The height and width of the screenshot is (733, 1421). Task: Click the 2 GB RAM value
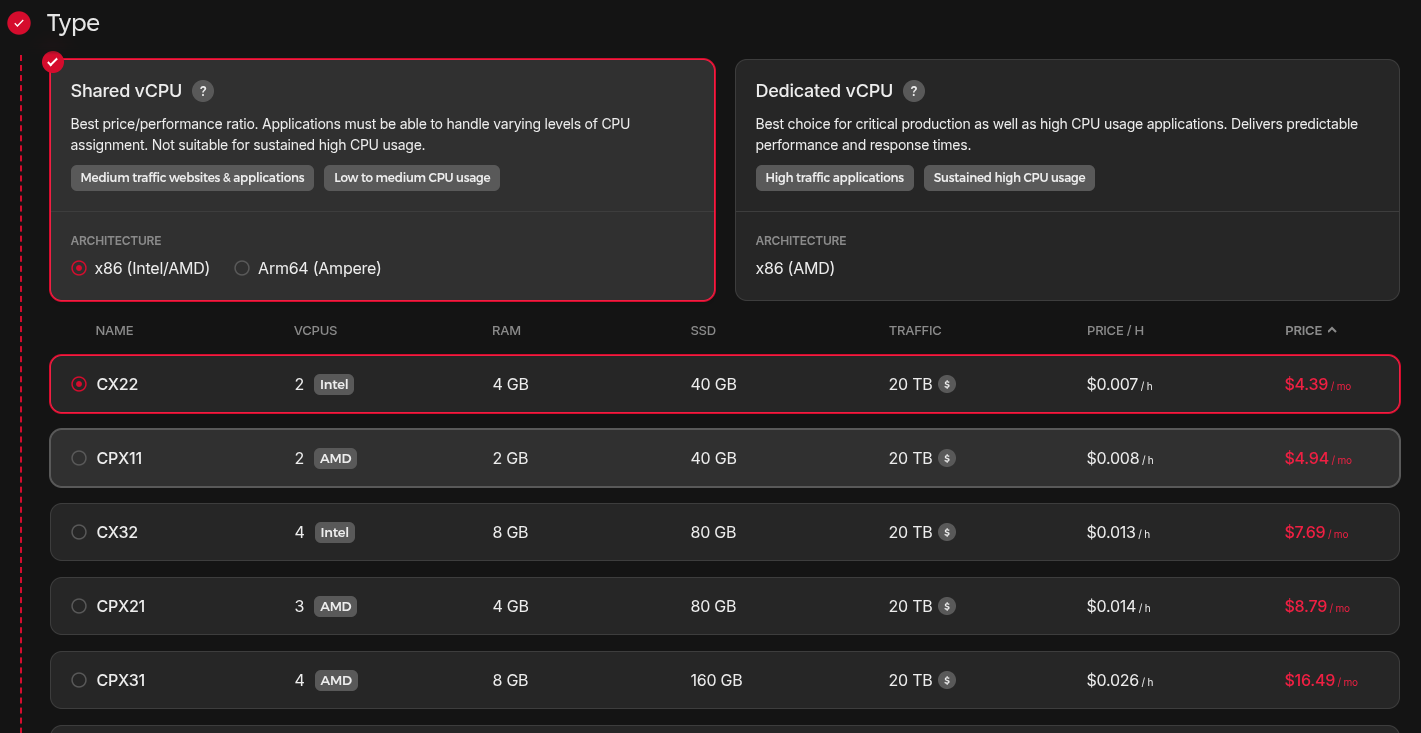[510, 458]
